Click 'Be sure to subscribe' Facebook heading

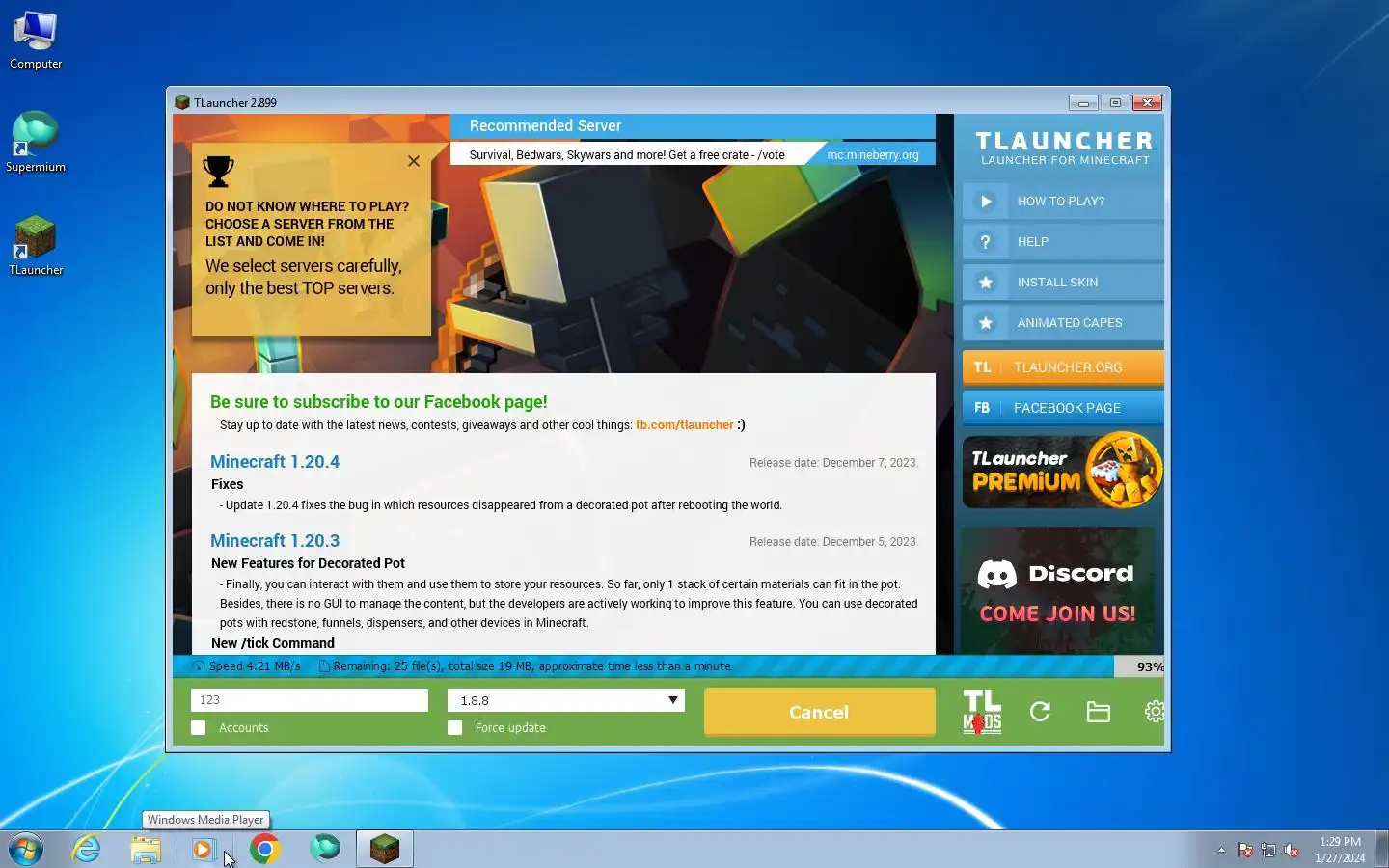point(379,402)
